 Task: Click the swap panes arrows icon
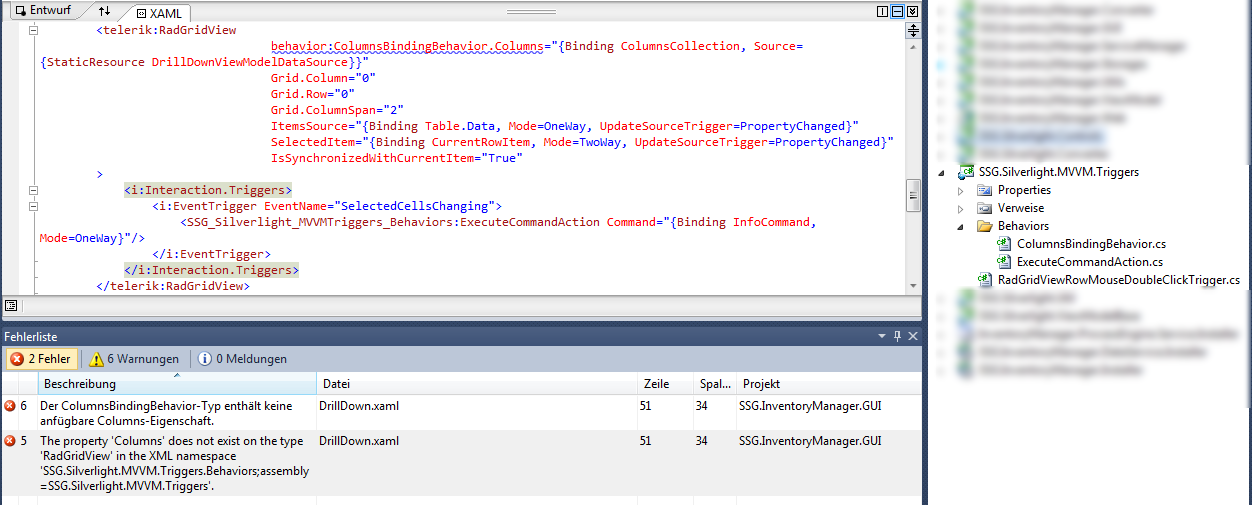click(105, 12)
